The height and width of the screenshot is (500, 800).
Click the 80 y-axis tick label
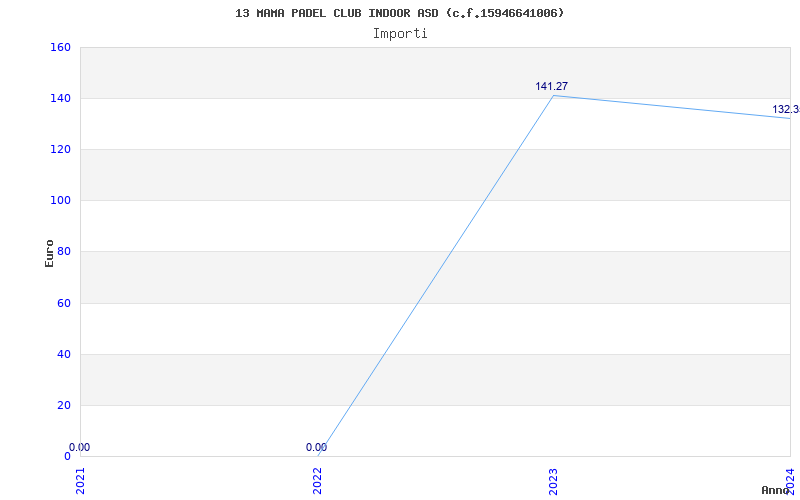(63, 252)
